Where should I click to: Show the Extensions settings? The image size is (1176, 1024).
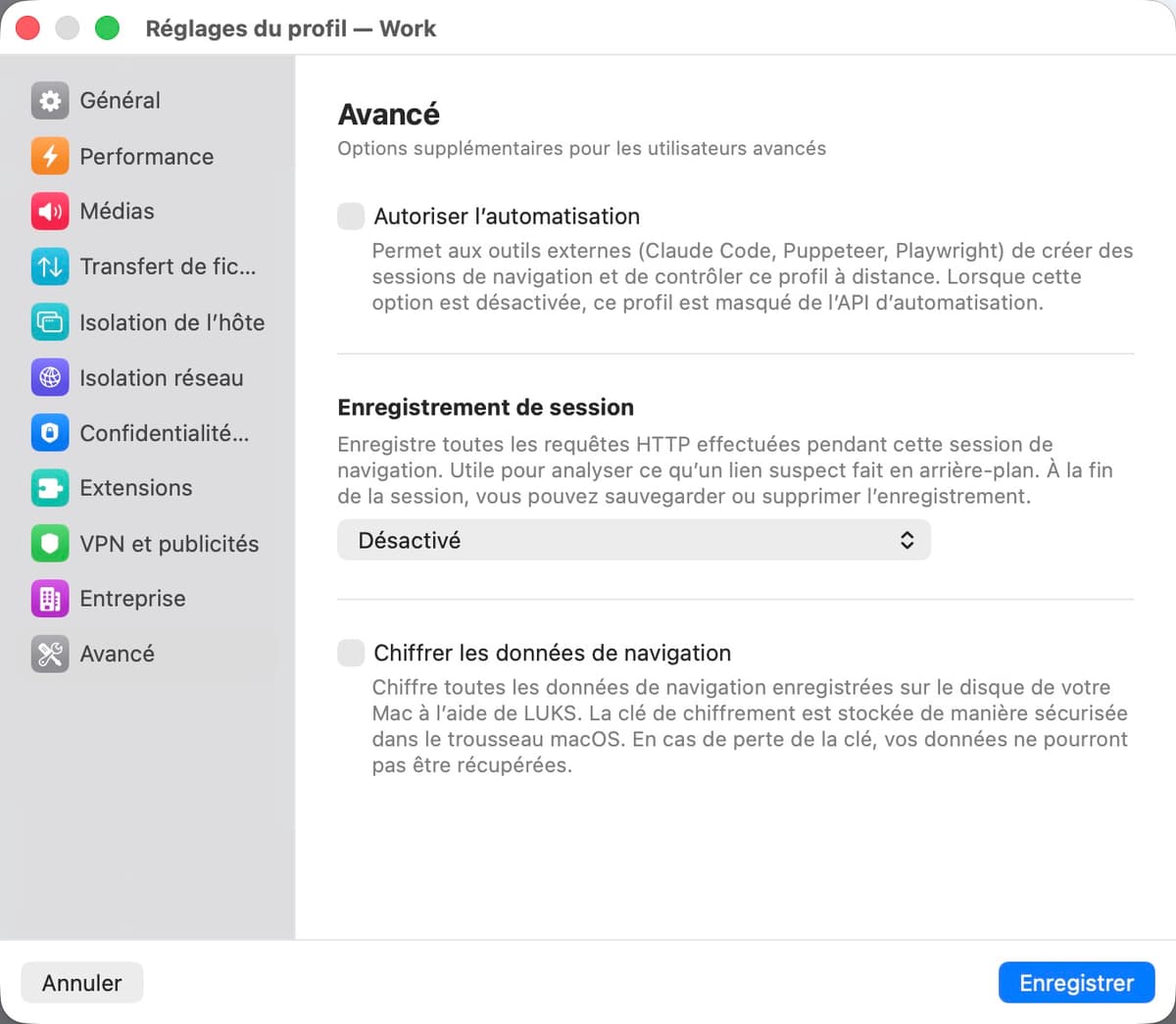click(x=149, y=488)
